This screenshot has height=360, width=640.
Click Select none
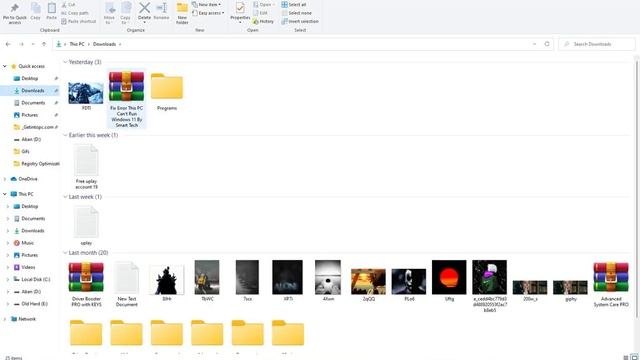pos(296,13)
